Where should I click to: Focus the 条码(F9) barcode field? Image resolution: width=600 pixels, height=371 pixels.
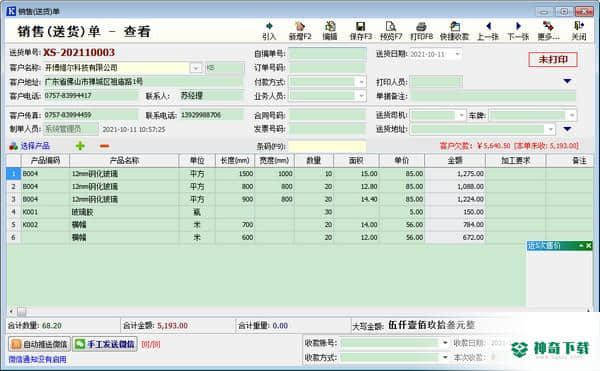coord(327,146)
